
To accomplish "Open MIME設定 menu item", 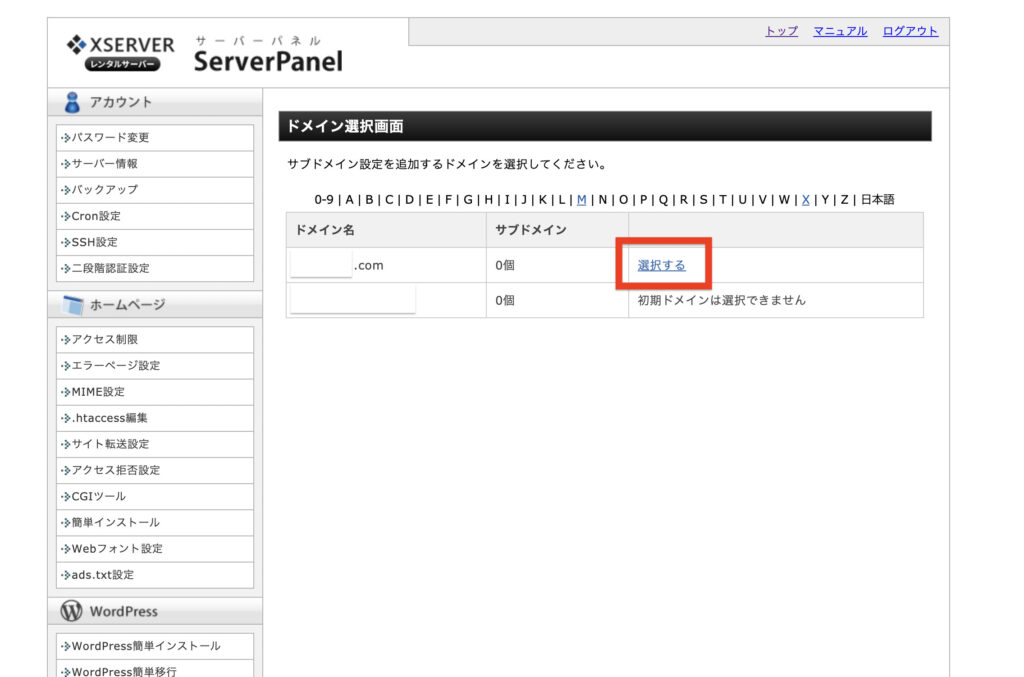I will pos(155,392).
